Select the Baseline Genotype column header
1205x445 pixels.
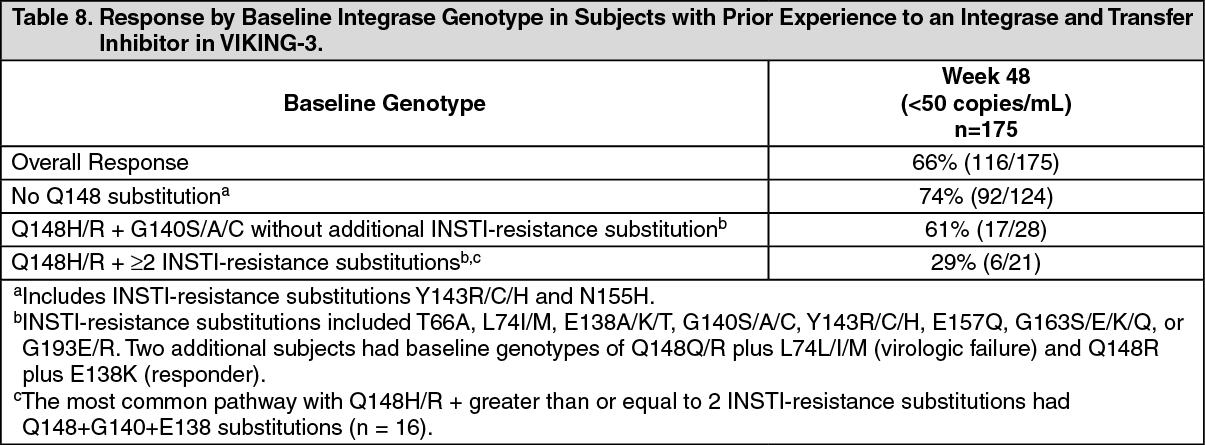click(385, 103)
